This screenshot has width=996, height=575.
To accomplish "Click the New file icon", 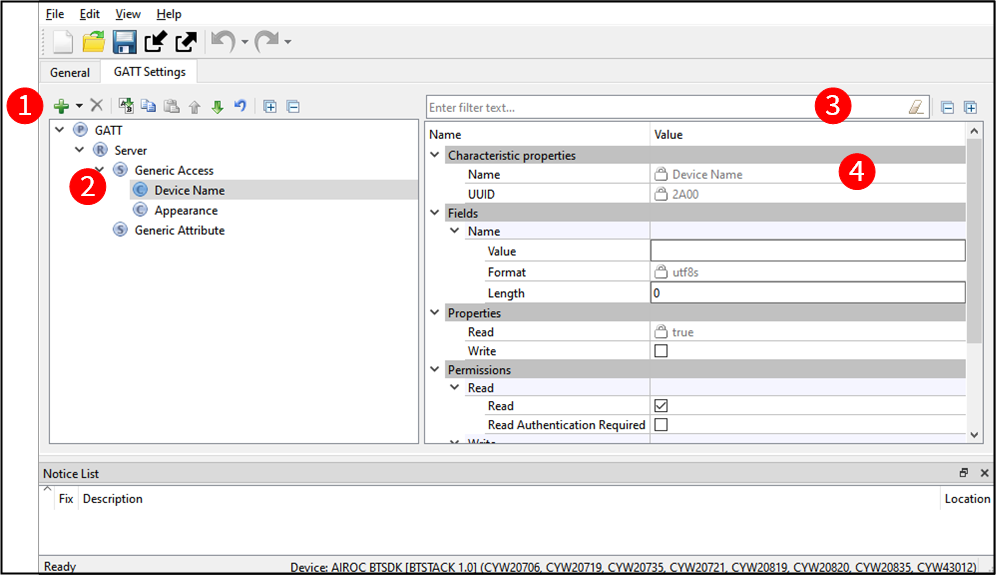I will pos(62,42).
